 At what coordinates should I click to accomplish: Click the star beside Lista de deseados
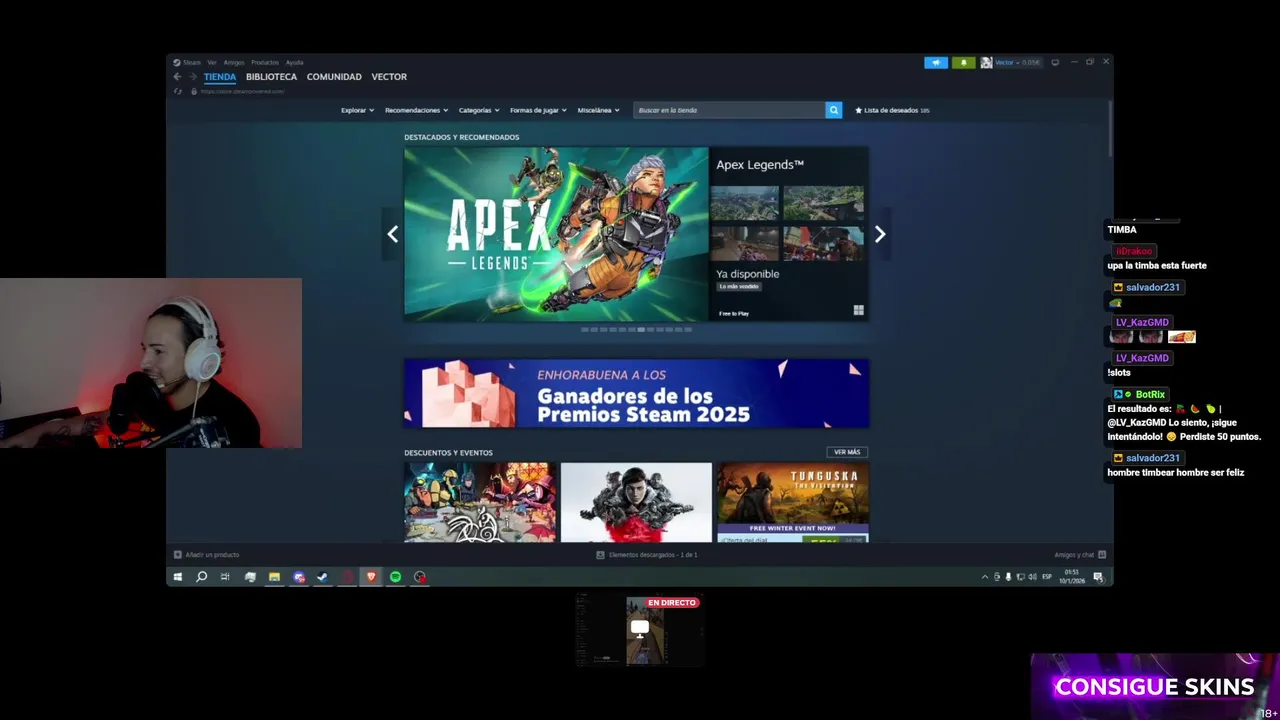coord(858,110)
